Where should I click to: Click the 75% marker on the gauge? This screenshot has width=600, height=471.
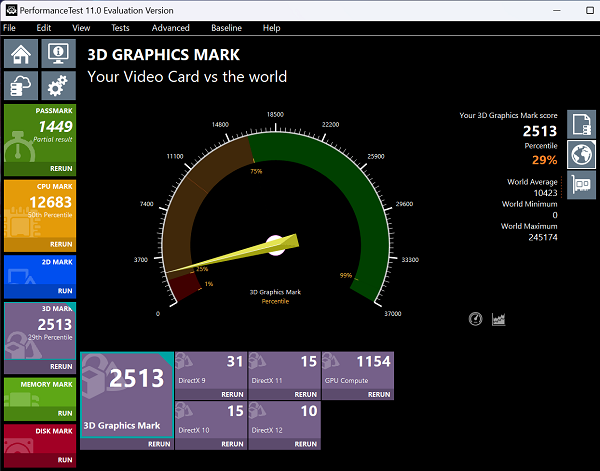[256, 171]
